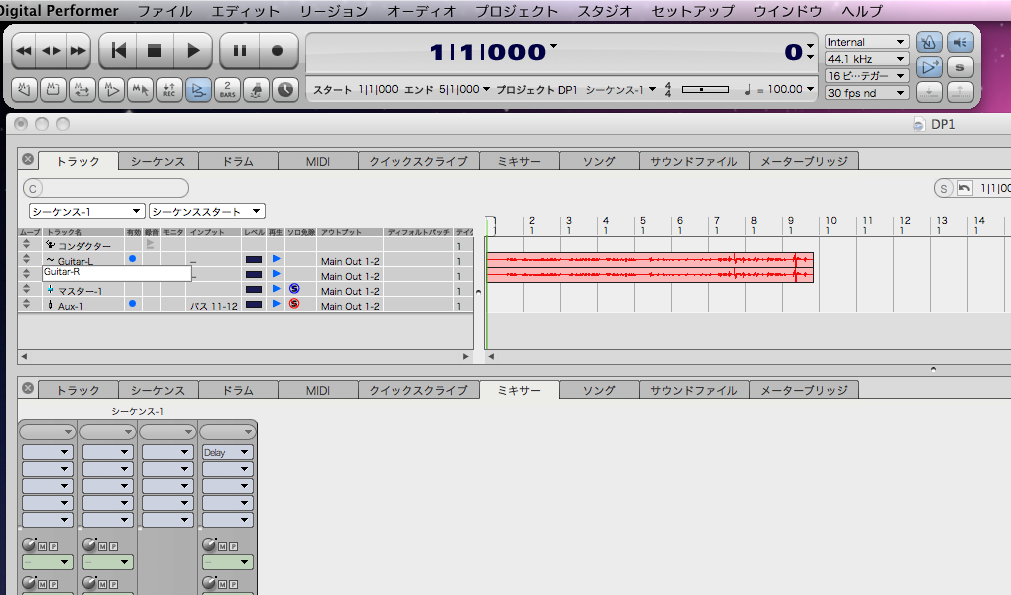1011x595 pixels.
Task: Click the Stop transport button
Action: 155,51
